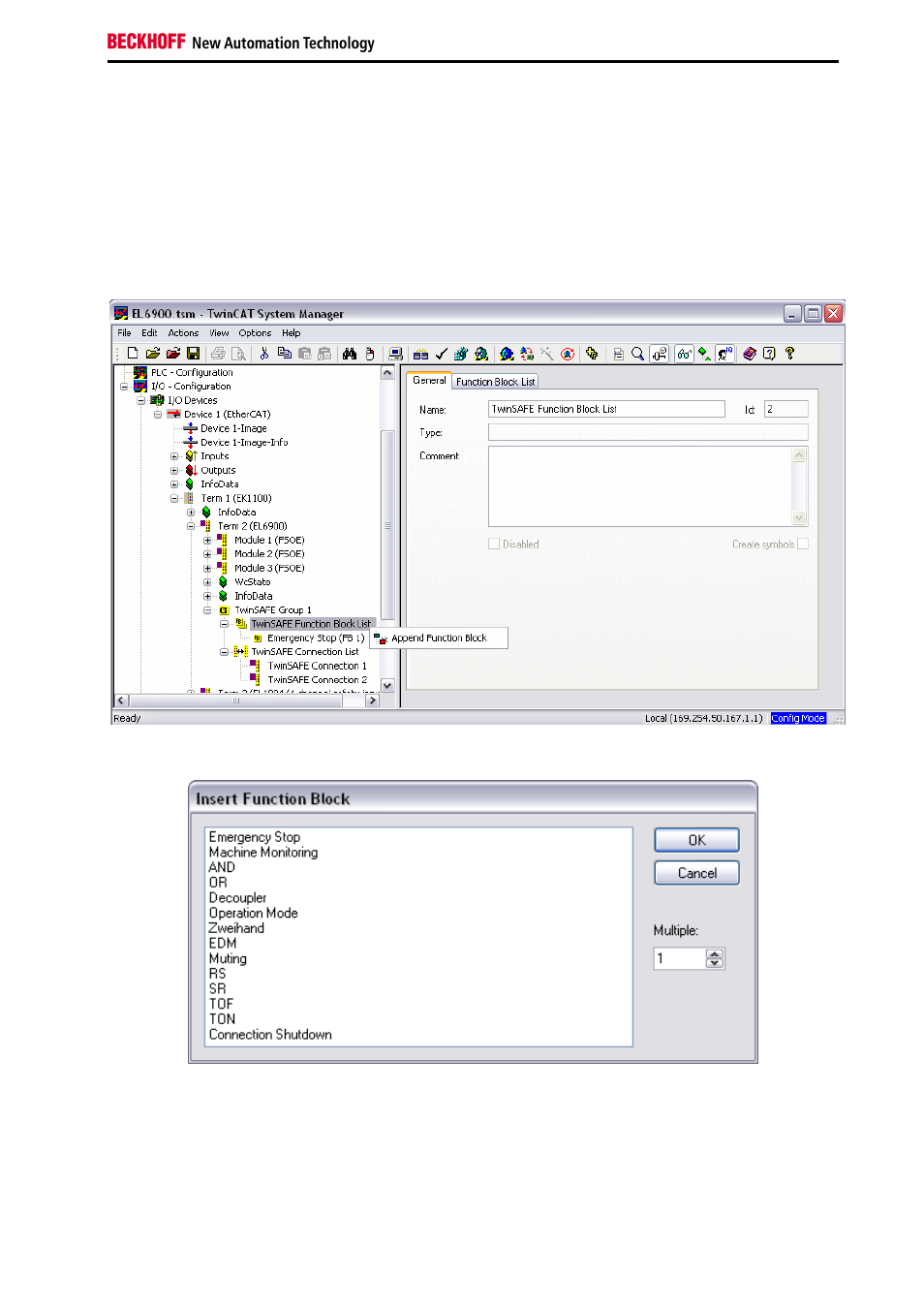Collapse the TwinSAFE Group 1 node

point(207,610)
